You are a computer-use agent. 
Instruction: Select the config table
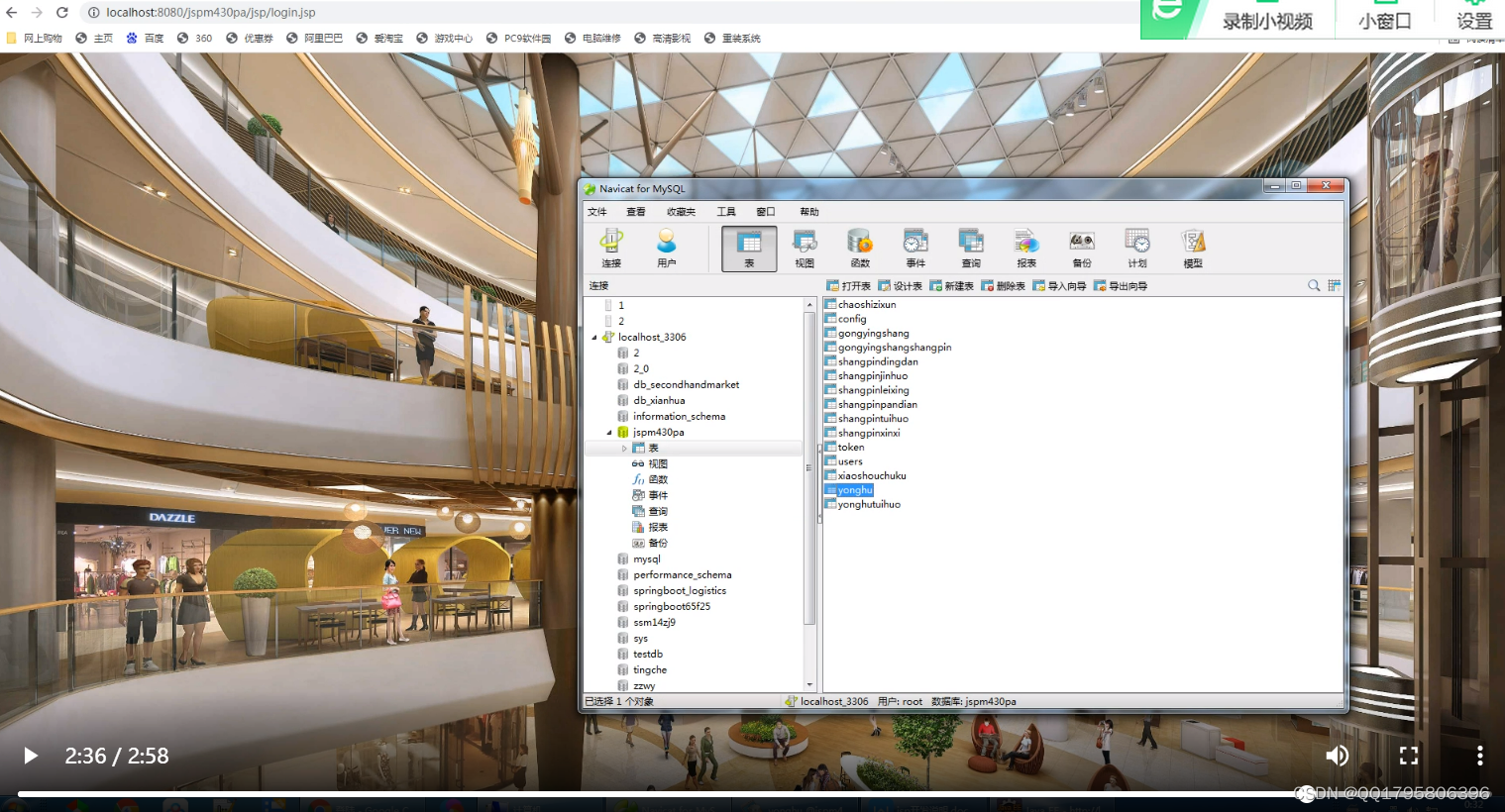coord(851,319)
